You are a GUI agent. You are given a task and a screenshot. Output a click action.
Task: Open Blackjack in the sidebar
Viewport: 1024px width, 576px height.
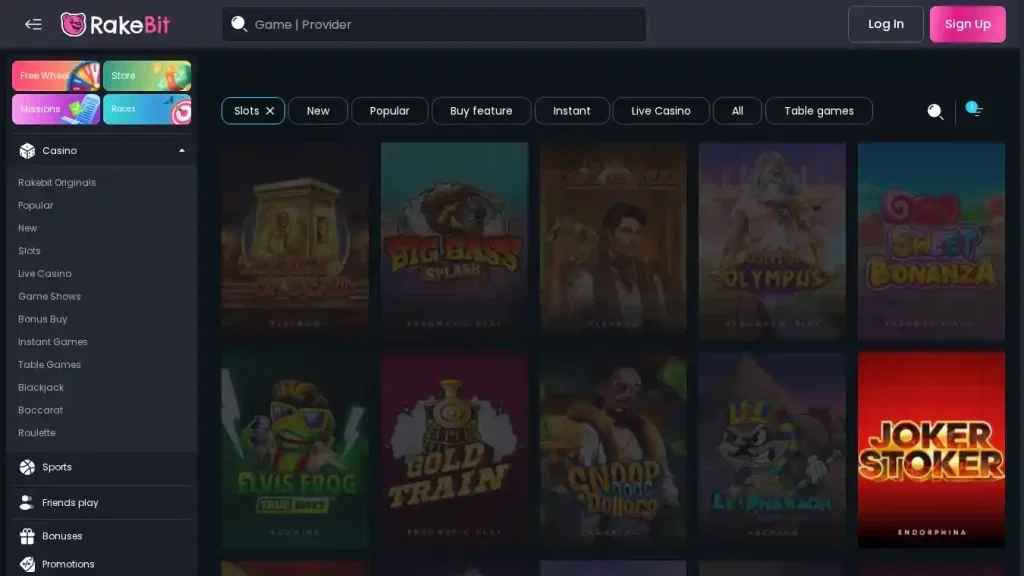pyautogui.click(x=41, y=388)
